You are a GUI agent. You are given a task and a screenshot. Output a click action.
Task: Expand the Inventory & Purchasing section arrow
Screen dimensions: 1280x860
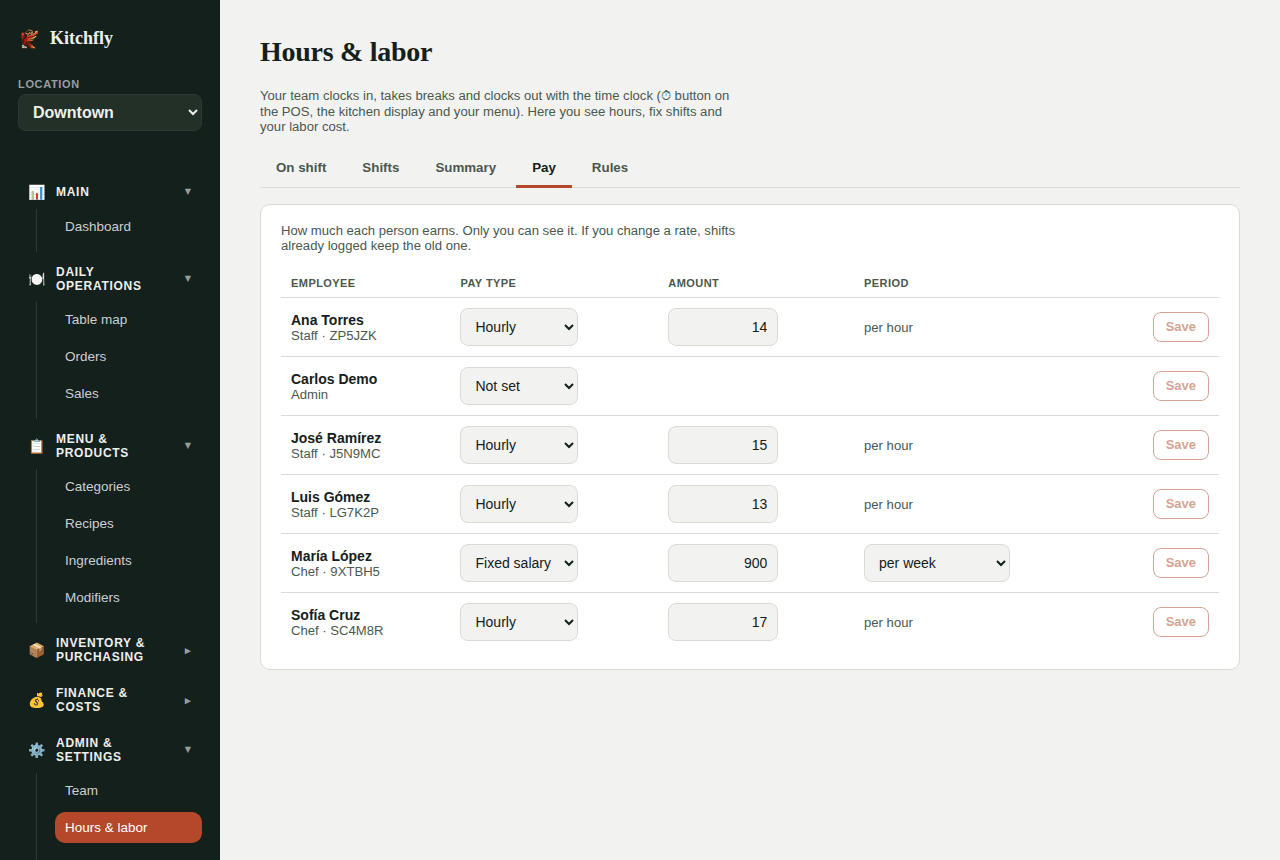[188, 650]
